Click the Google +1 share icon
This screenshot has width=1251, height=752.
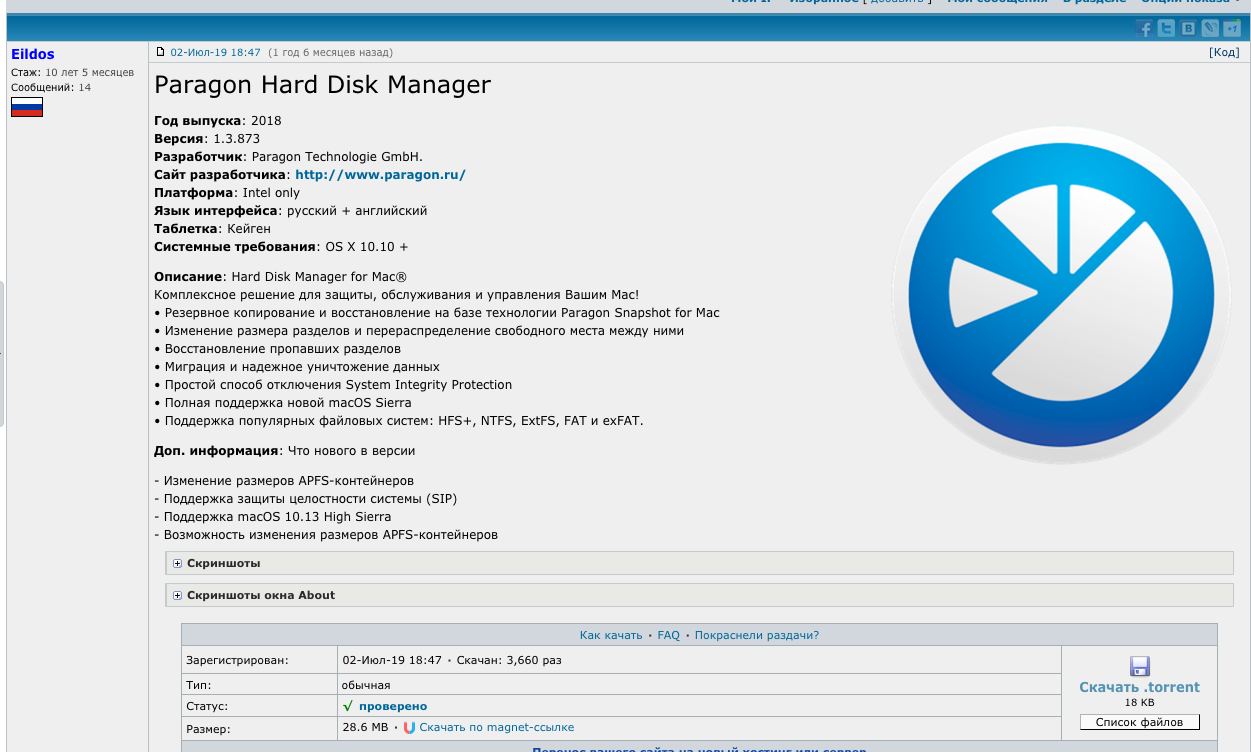[x=1232, y=29]
